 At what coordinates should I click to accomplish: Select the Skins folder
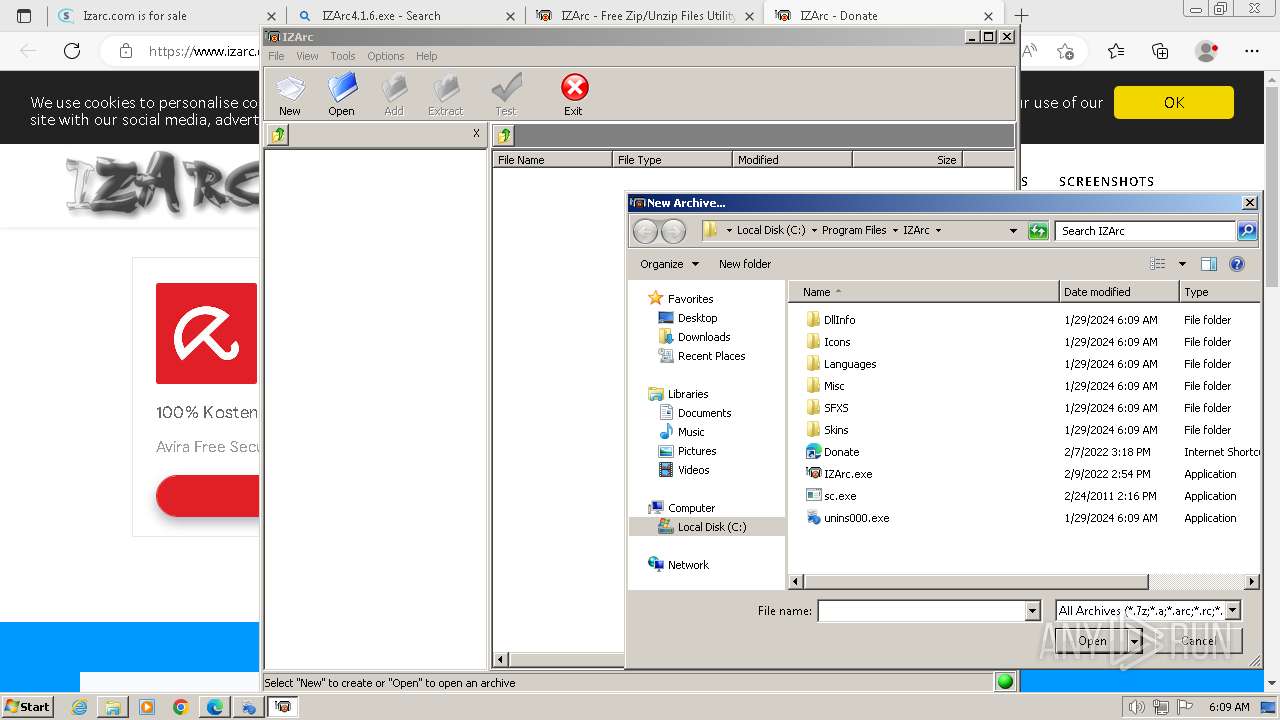click(x=827, y=430)
